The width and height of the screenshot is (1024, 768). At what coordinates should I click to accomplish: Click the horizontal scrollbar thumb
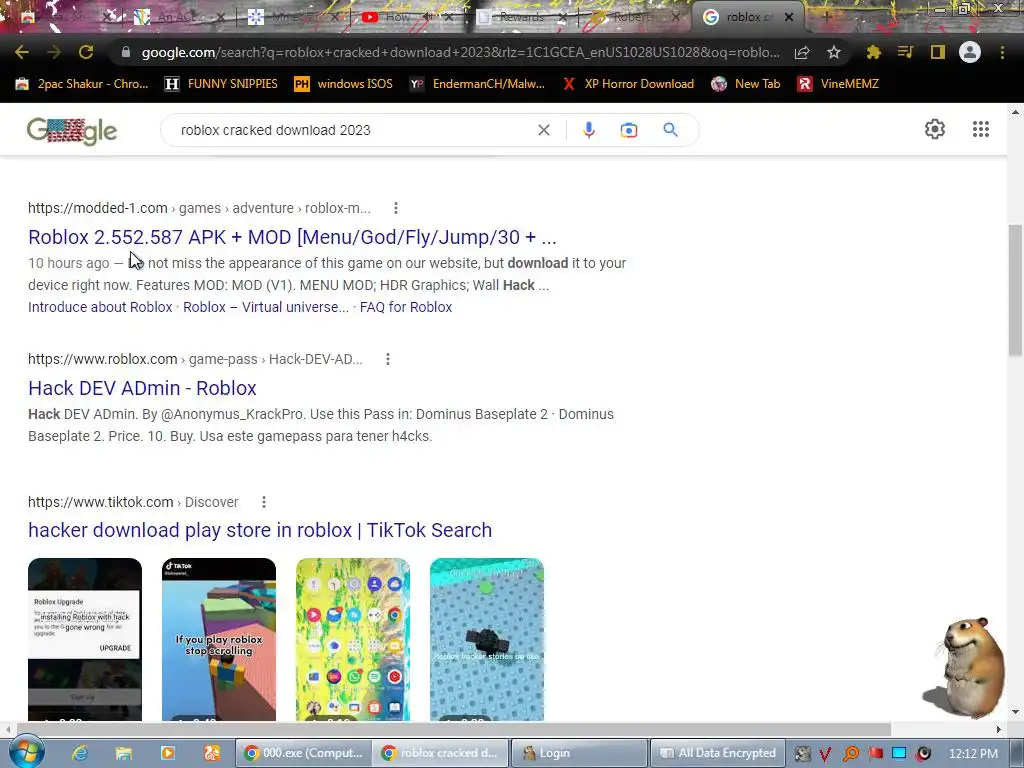click(453, 728)
